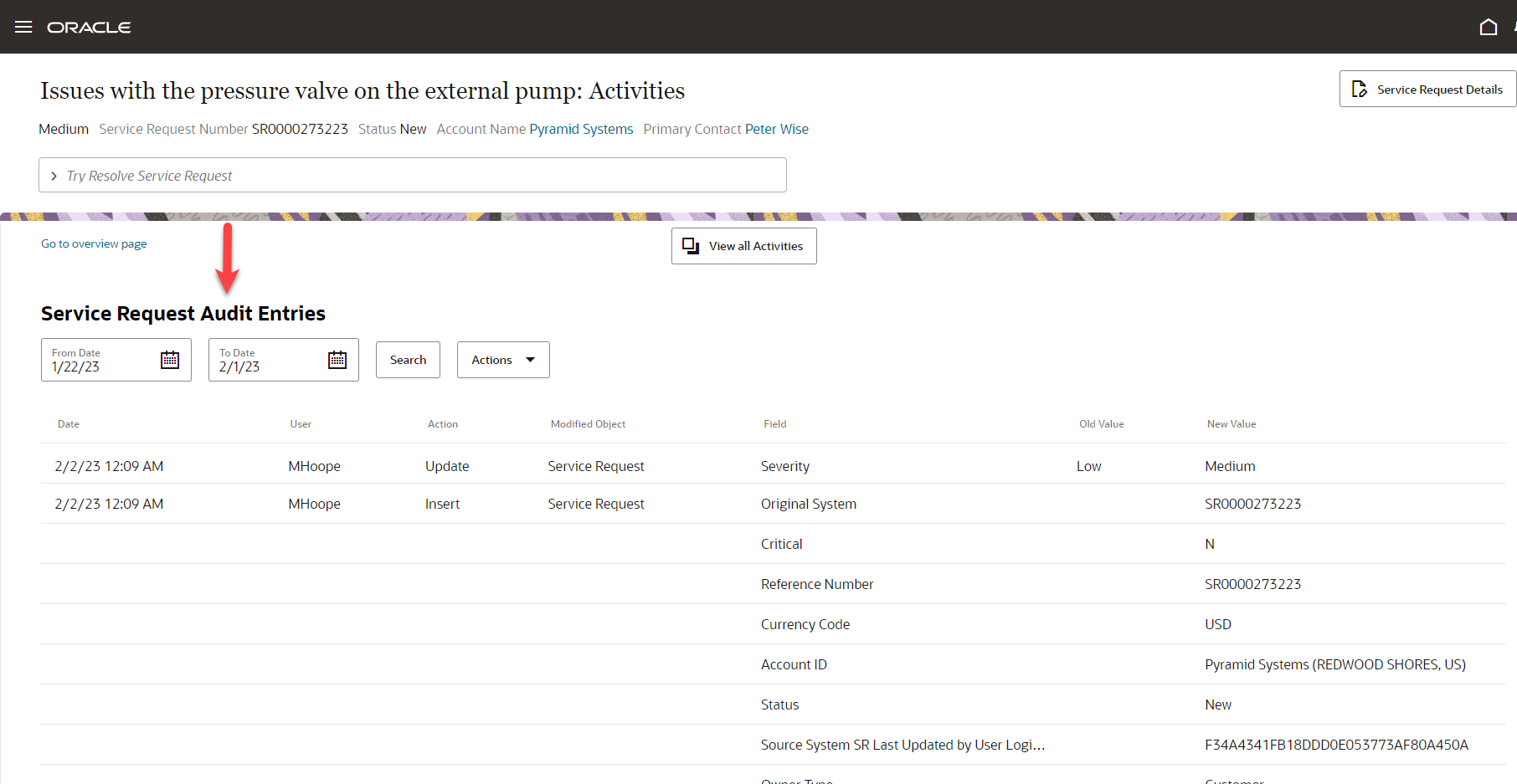The image size is (1517, 784).
Task: Click the Oracle logo
Action: pos(89,28)
